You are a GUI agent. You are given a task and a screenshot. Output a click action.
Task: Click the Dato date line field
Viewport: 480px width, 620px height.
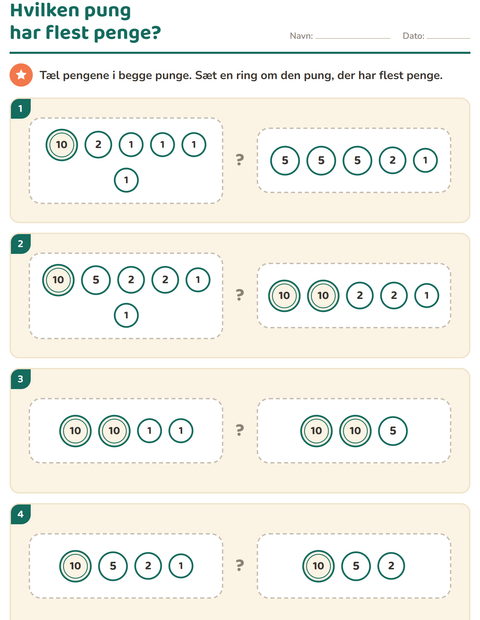(x=448, y=36)
